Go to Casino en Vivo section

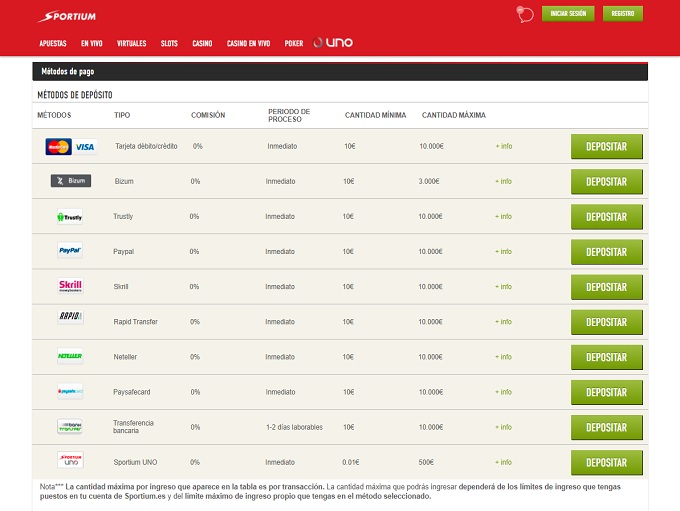pyautogui.click(x=248, y=44)
